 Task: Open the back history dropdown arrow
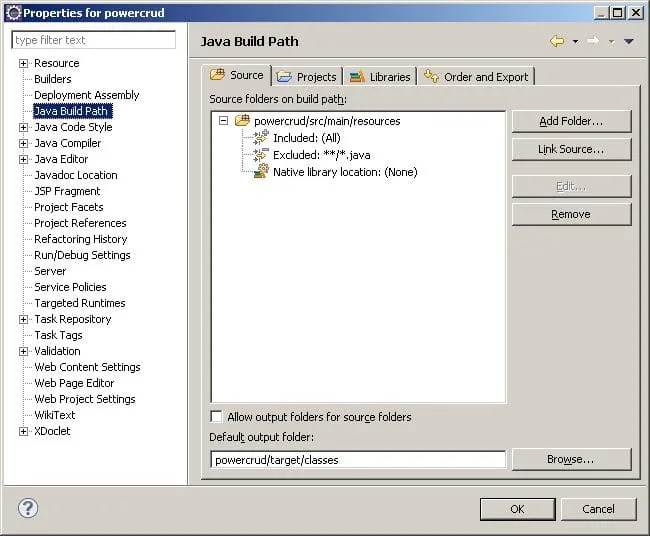(575, 41)
